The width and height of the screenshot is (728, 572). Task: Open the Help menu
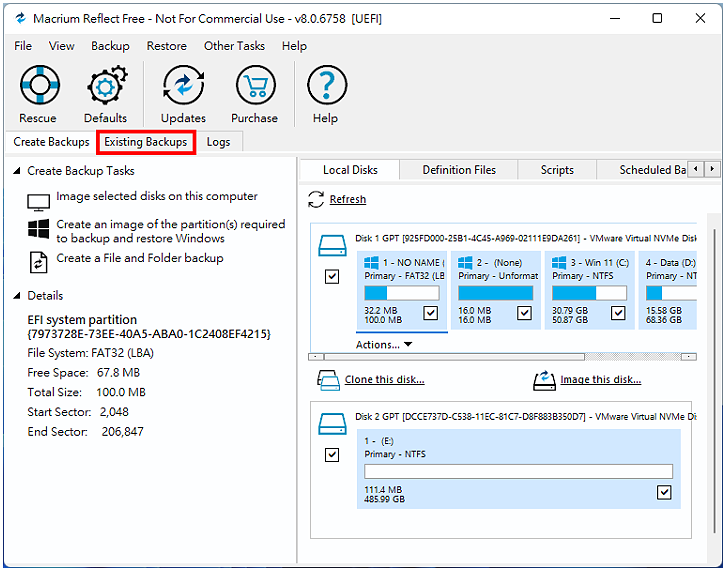click(294, 46)
